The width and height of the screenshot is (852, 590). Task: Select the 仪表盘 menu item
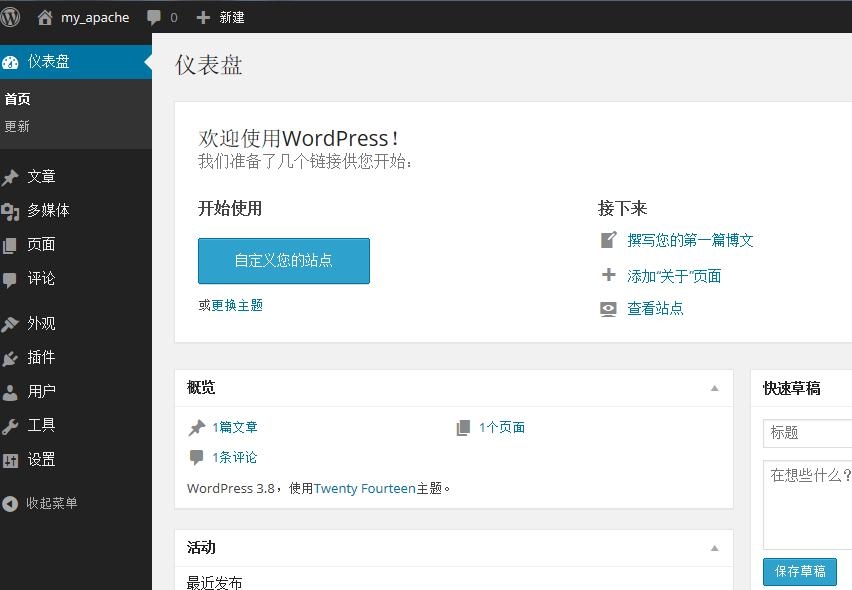tap(76, 61)
